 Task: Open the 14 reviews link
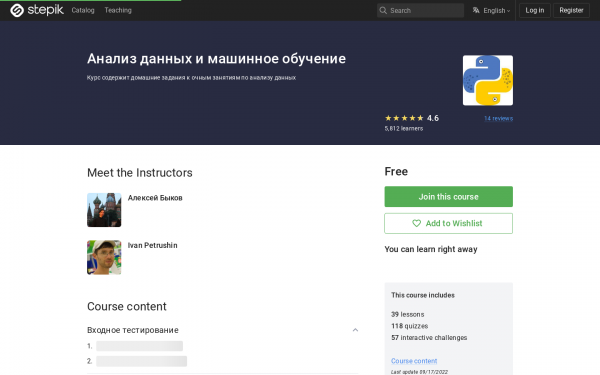498,119
